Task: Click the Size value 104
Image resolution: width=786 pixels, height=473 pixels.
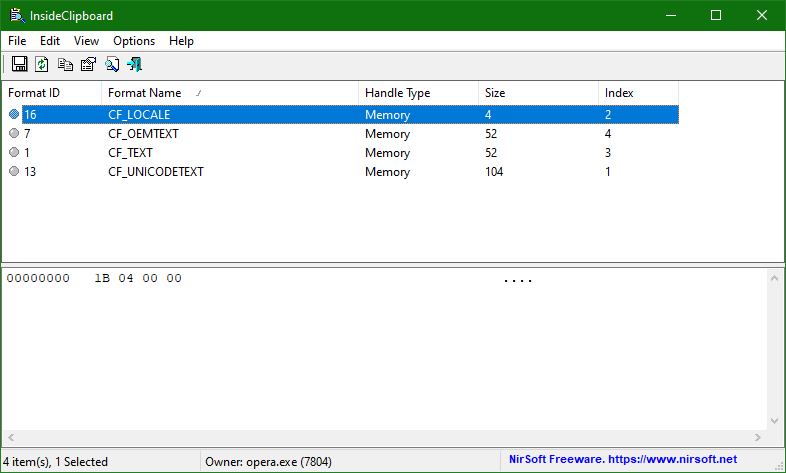Action: click(494, 172)
